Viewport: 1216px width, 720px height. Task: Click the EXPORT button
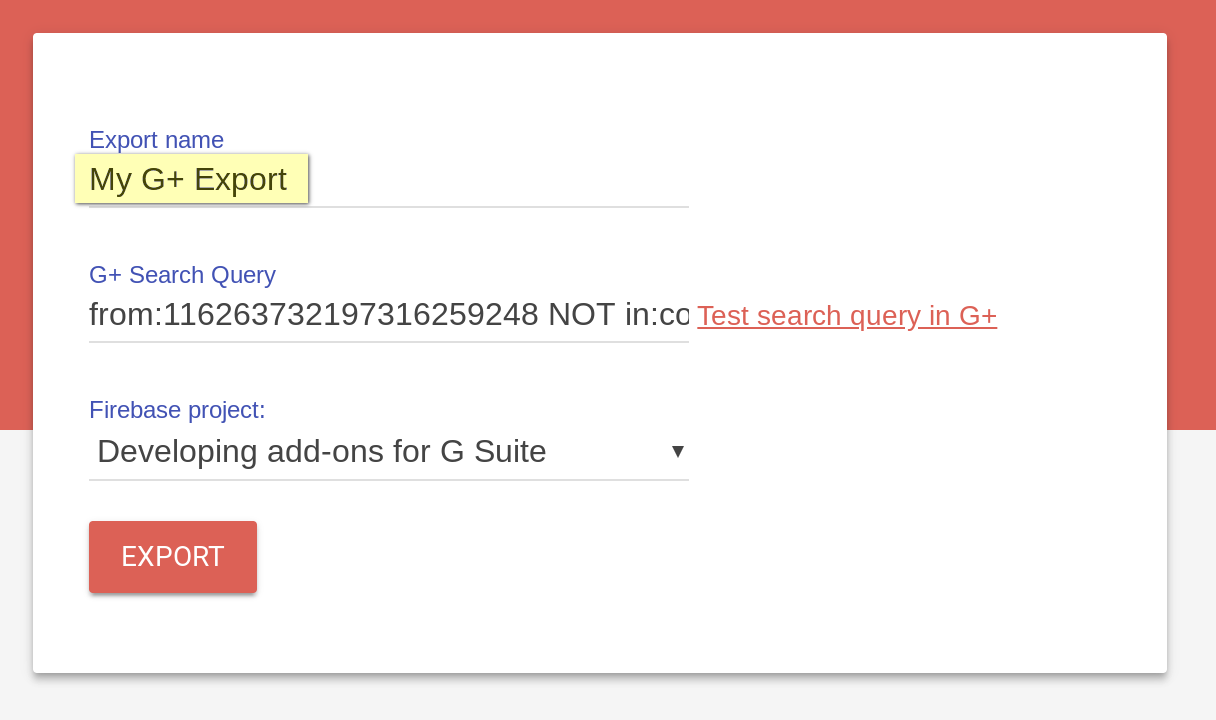coord(172,556)
